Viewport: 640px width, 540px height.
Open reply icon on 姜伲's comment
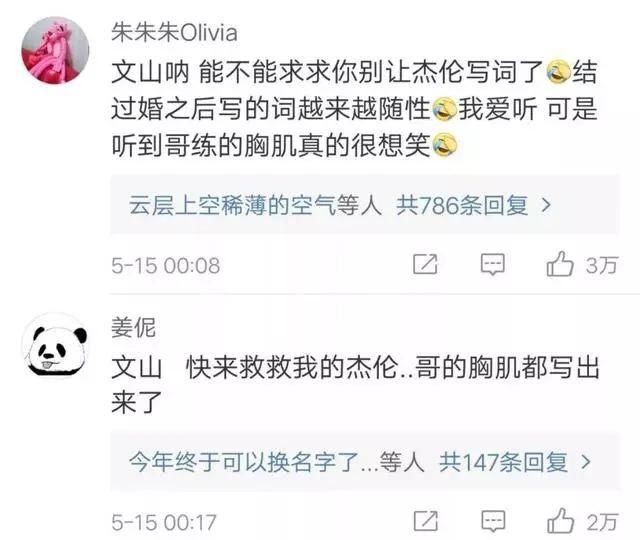click(x=493, y=521)
